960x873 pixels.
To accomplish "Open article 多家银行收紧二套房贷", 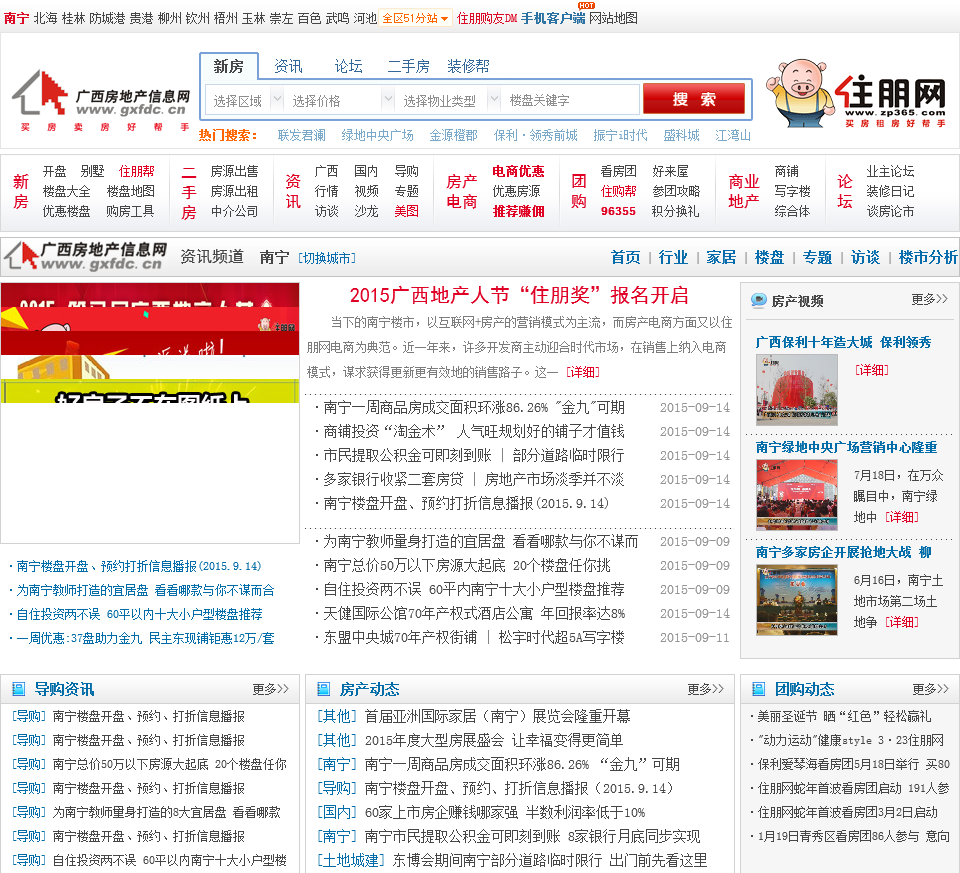I will (x=474, y=479).
